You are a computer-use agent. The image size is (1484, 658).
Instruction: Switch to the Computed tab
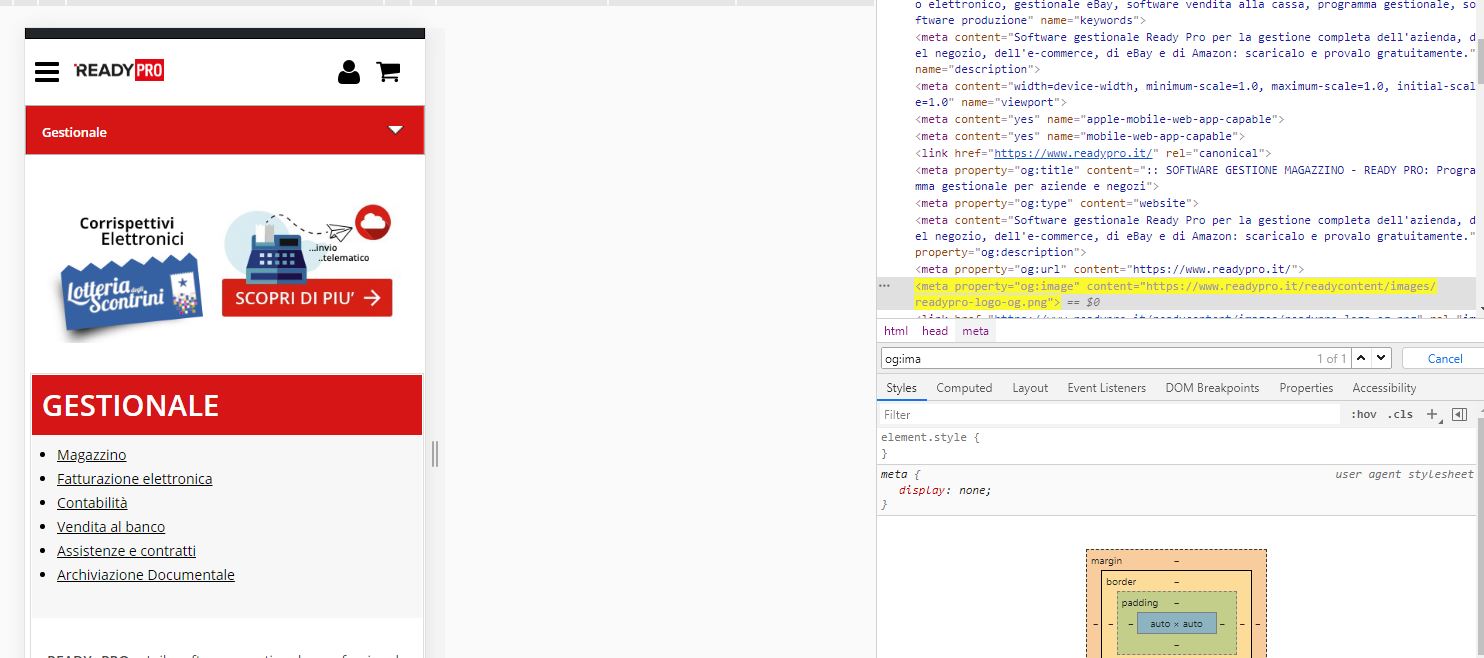coord(964,388)
